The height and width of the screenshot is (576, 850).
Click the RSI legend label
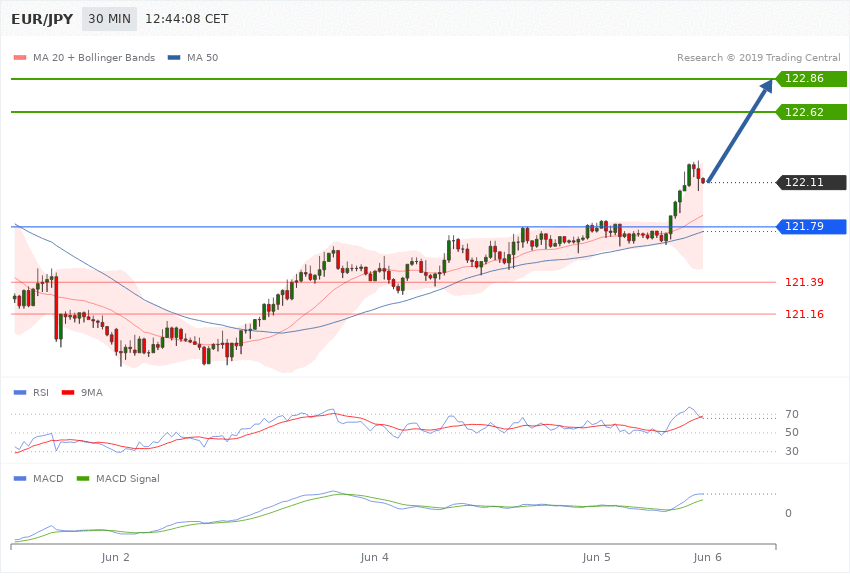41,392
